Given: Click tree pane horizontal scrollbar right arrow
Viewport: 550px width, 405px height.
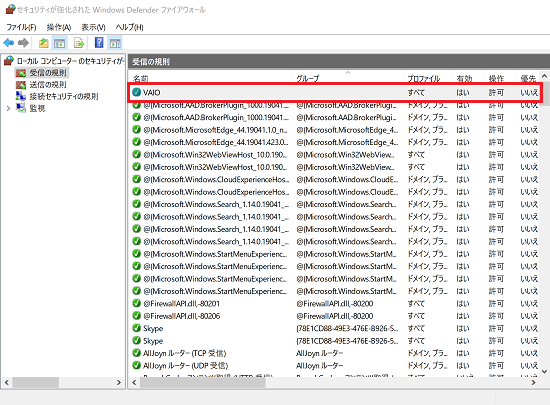Looking at the screenshot, I should coord(119,382).
